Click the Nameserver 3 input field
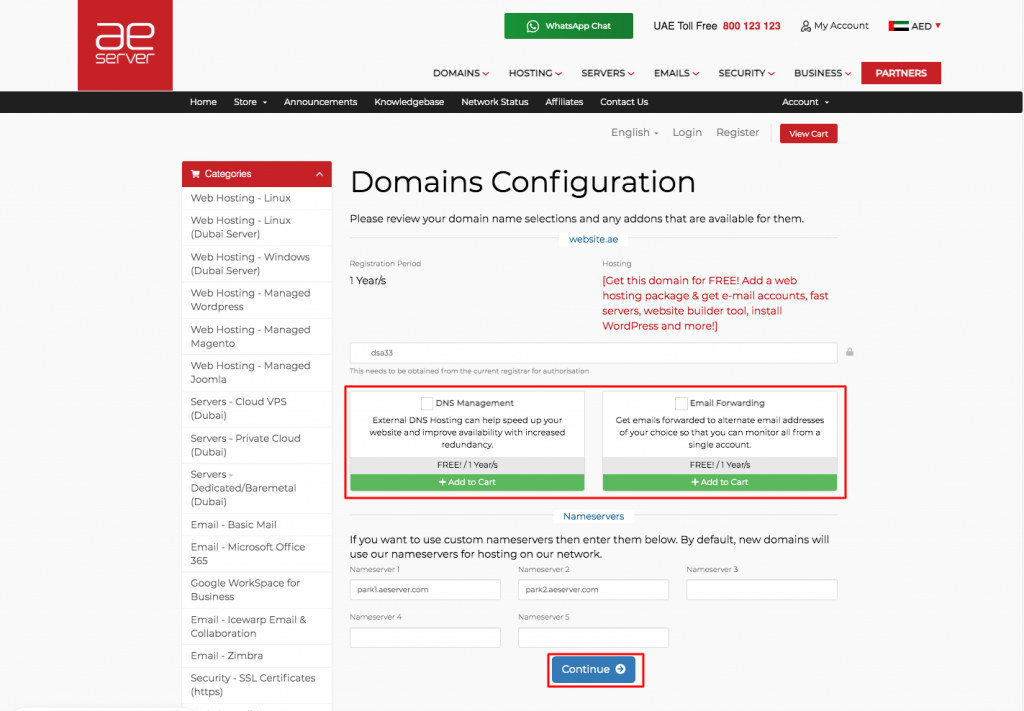The height and width of the screenshot is (711, 1024). [x=761, y=589]
